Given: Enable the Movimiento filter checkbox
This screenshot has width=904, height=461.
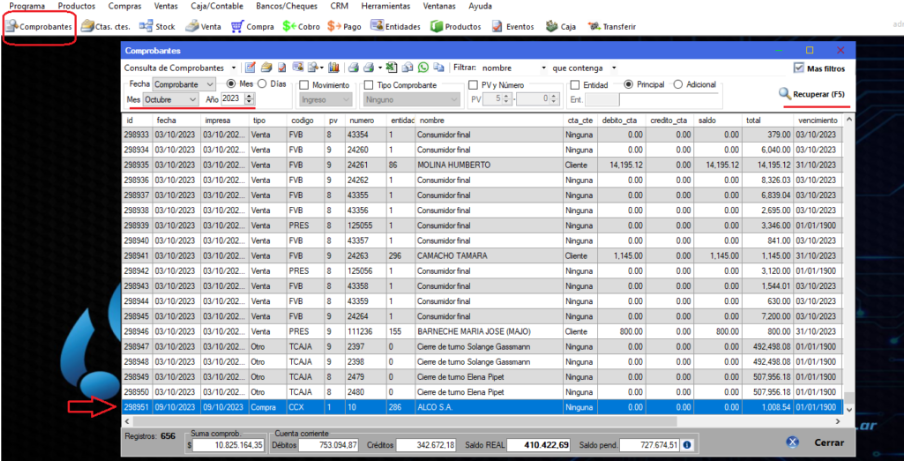Looking at the screenshot, I should pyautogui.click(x=305, y=85).
